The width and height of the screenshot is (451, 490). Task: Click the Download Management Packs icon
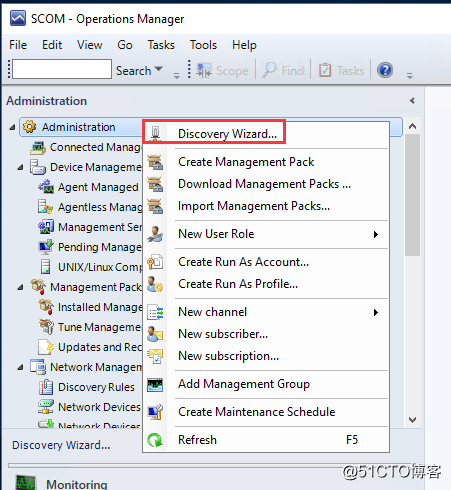[x=155, y=184]
